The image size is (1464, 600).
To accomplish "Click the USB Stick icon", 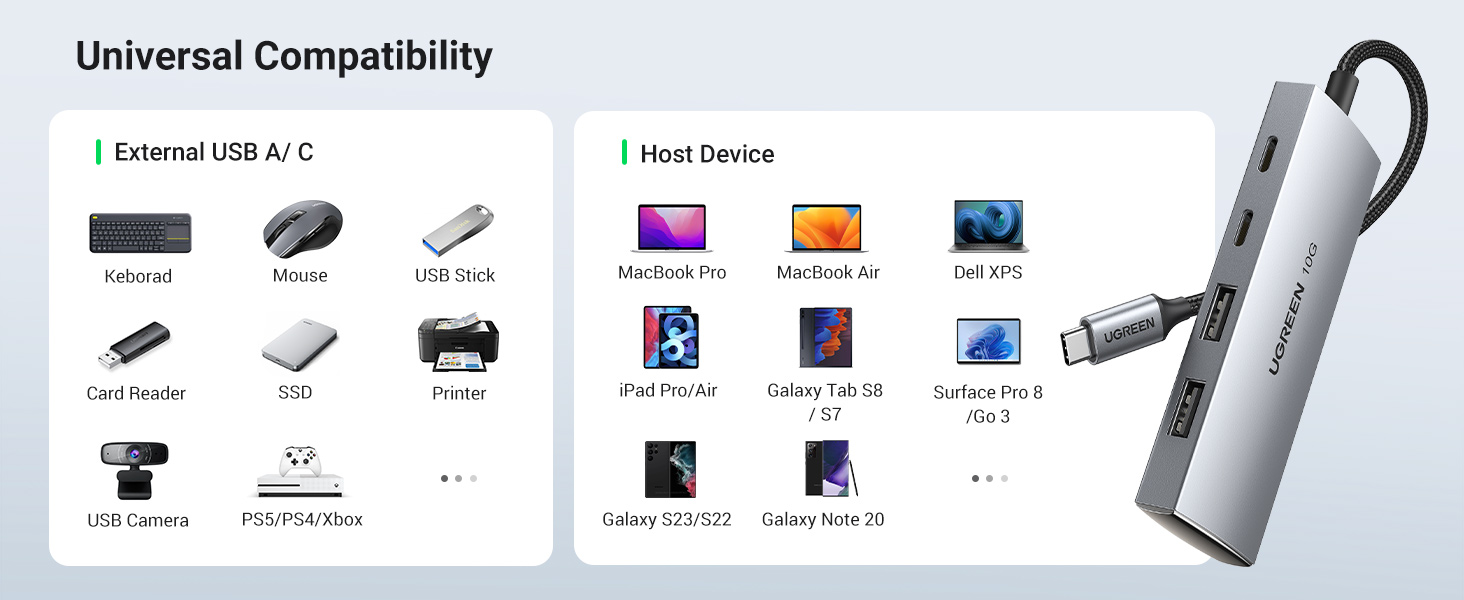I will [458, 229].
